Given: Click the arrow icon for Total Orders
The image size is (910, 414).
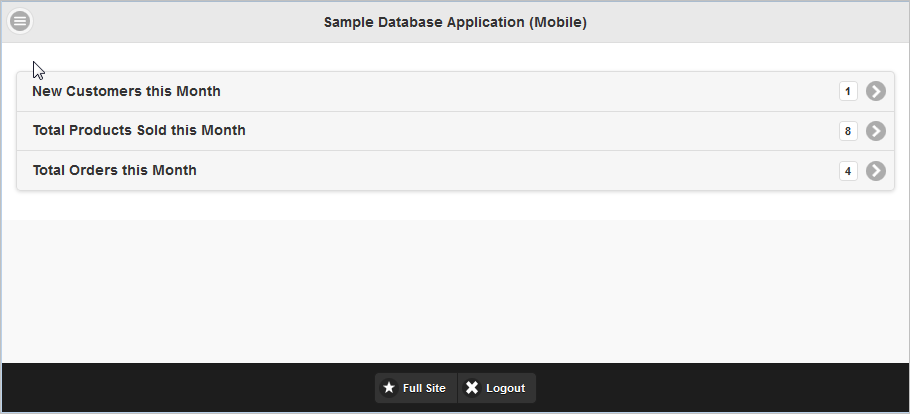Looking at the screenshot, I should pyautogui.click(x=876, y=171).
